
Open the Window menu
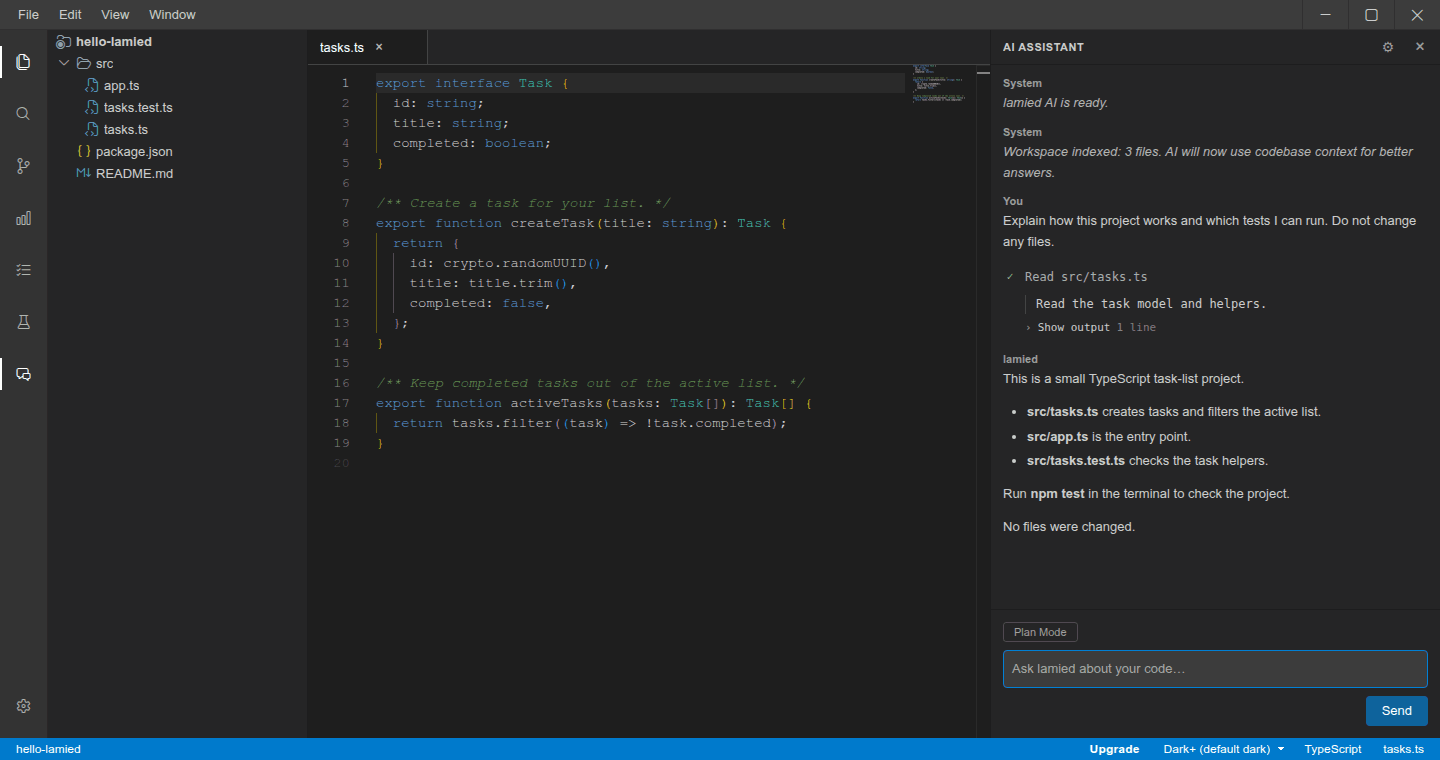coord(172,15)
